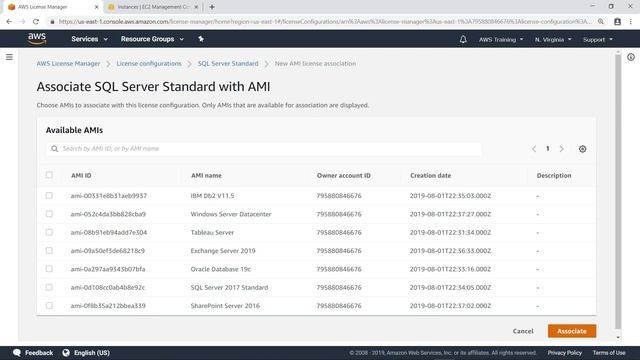Open table preferences gear icon
Screen dimensions: 640x360
click(582, 149)
